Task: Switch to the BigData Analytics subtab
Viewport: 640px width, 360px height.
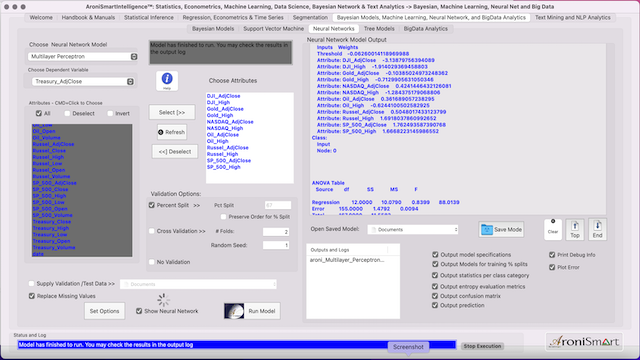Action: click(425, 29)
